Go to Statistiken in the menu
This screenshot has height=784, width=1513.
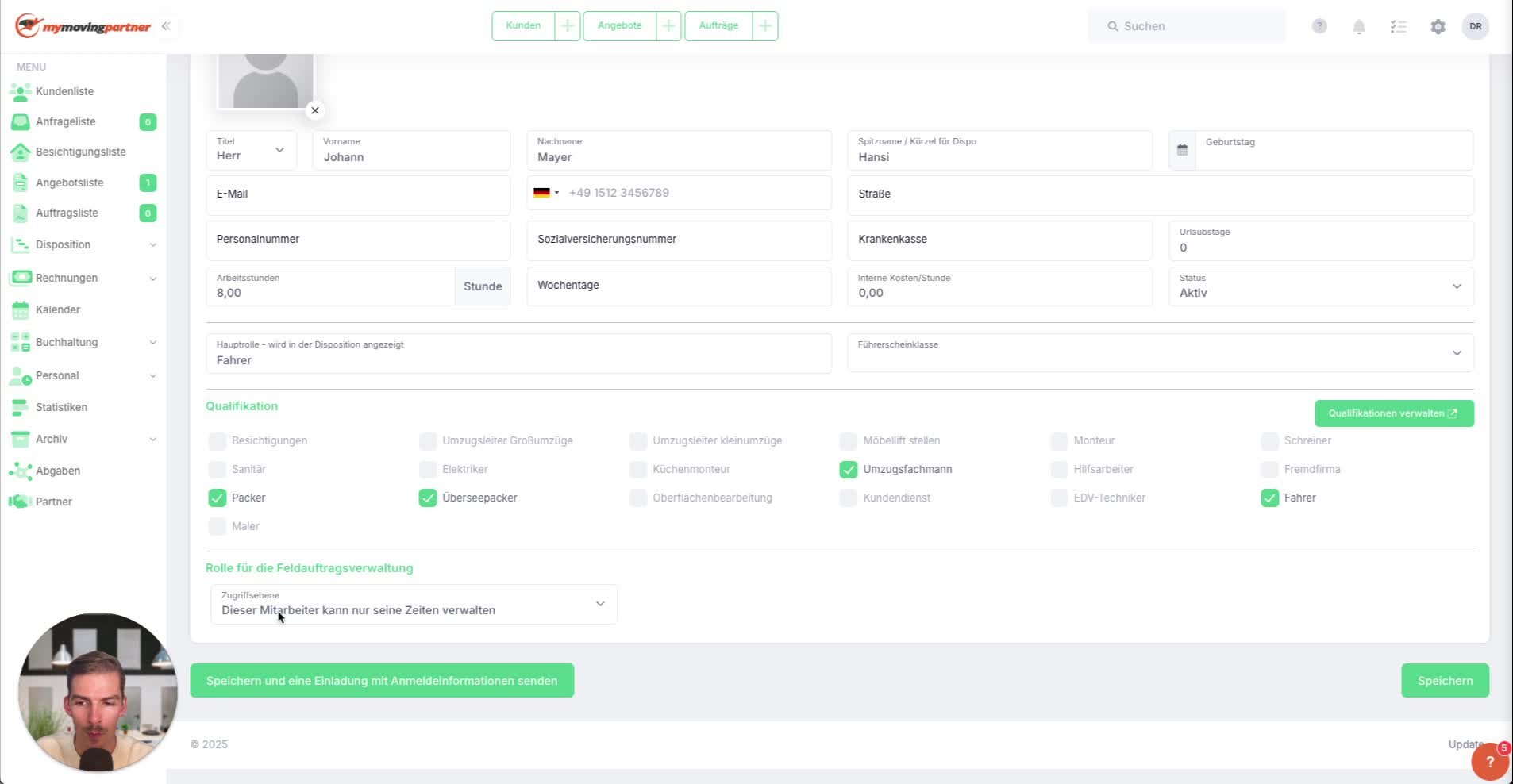click(61, 407)
